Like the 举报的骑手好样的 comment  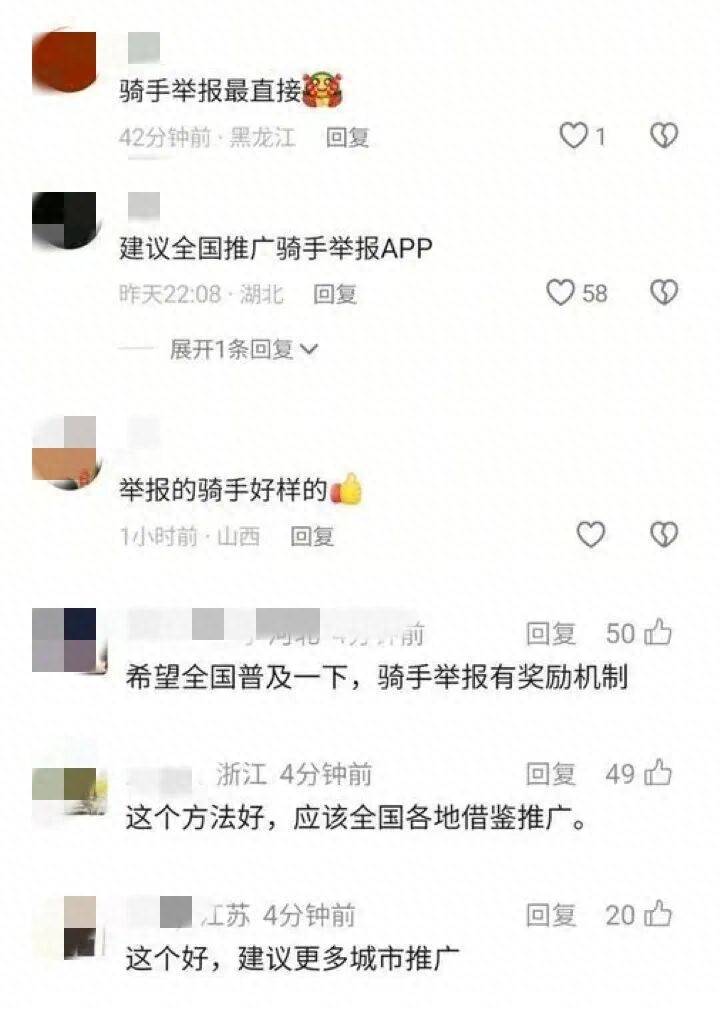591,535
